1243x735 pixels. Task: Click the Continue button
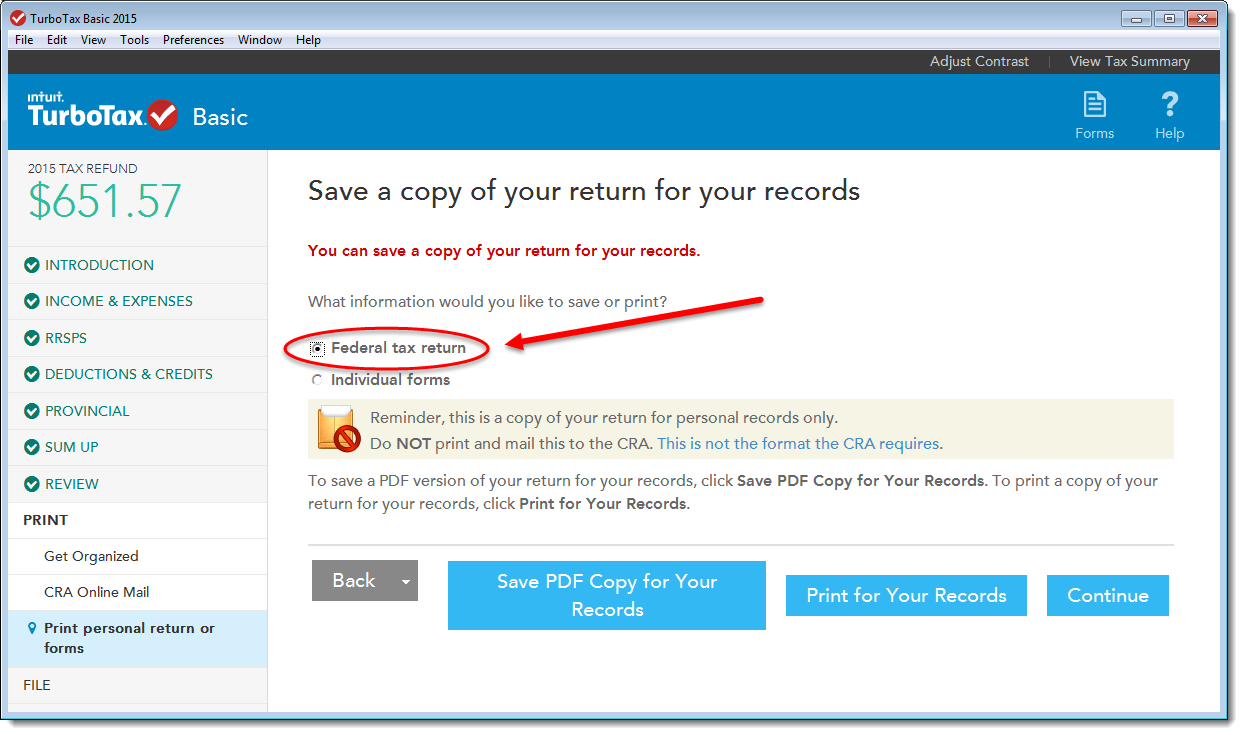coord(1108,595)
